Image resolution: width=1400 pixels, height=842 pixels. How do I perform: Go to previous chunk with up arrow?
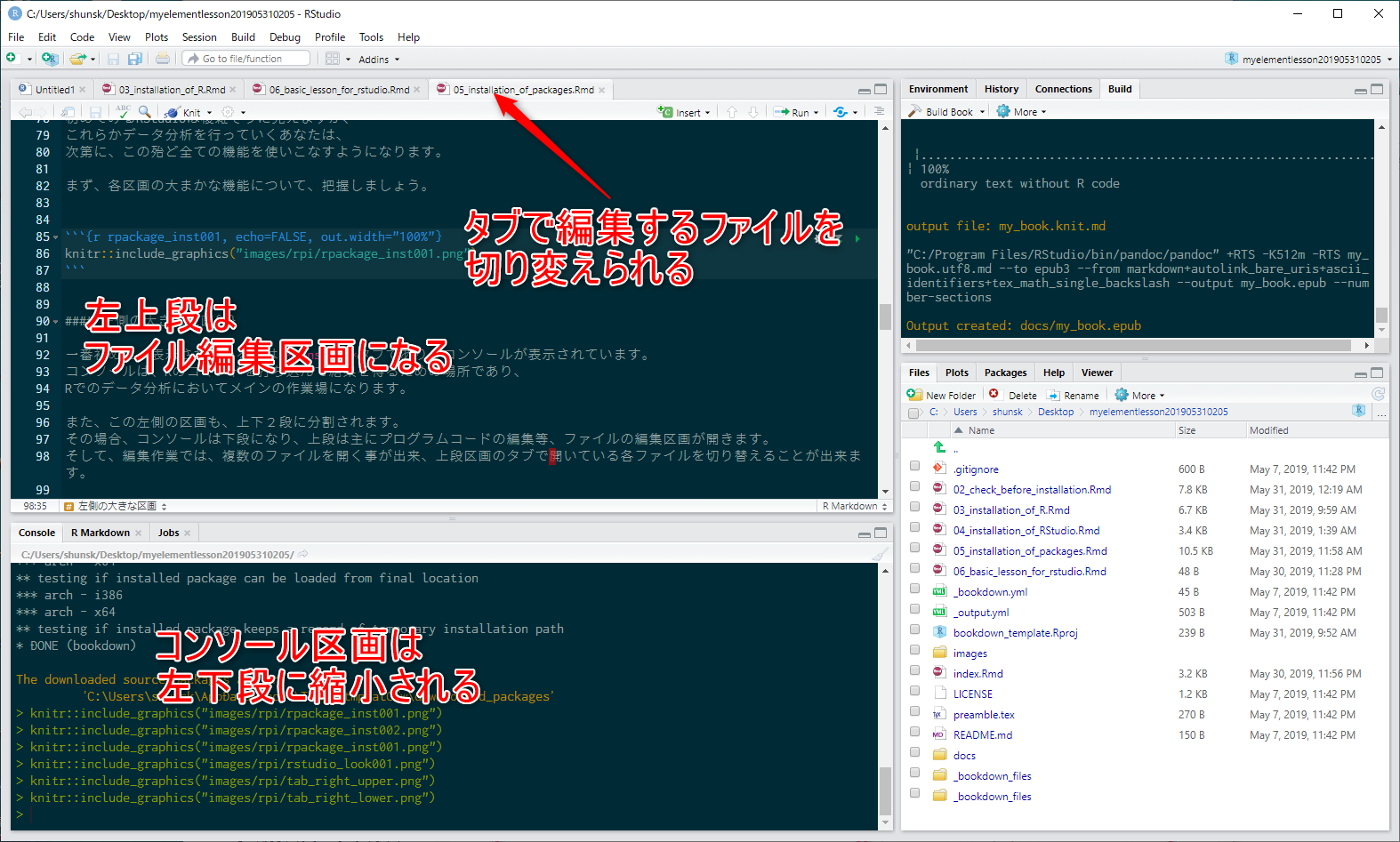732,112
